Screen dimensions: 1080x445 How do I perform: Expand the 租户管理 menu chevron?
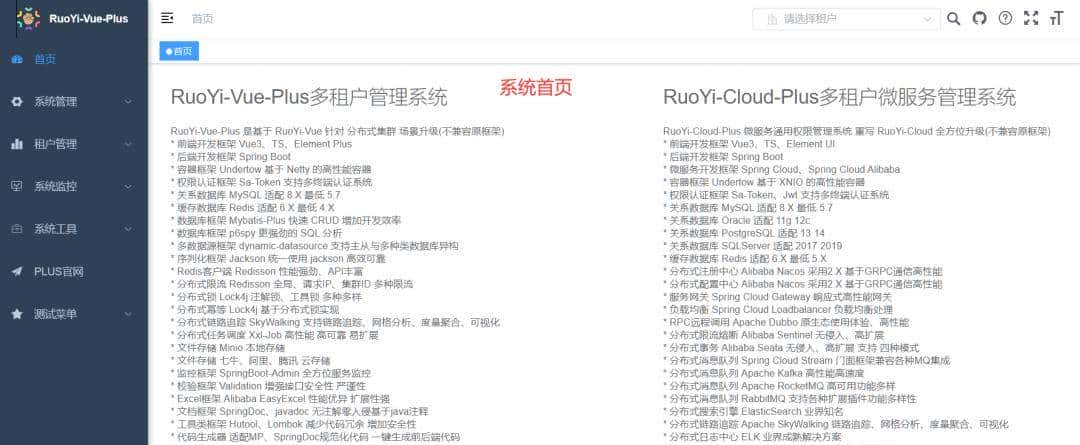click(x=128, y=144)
